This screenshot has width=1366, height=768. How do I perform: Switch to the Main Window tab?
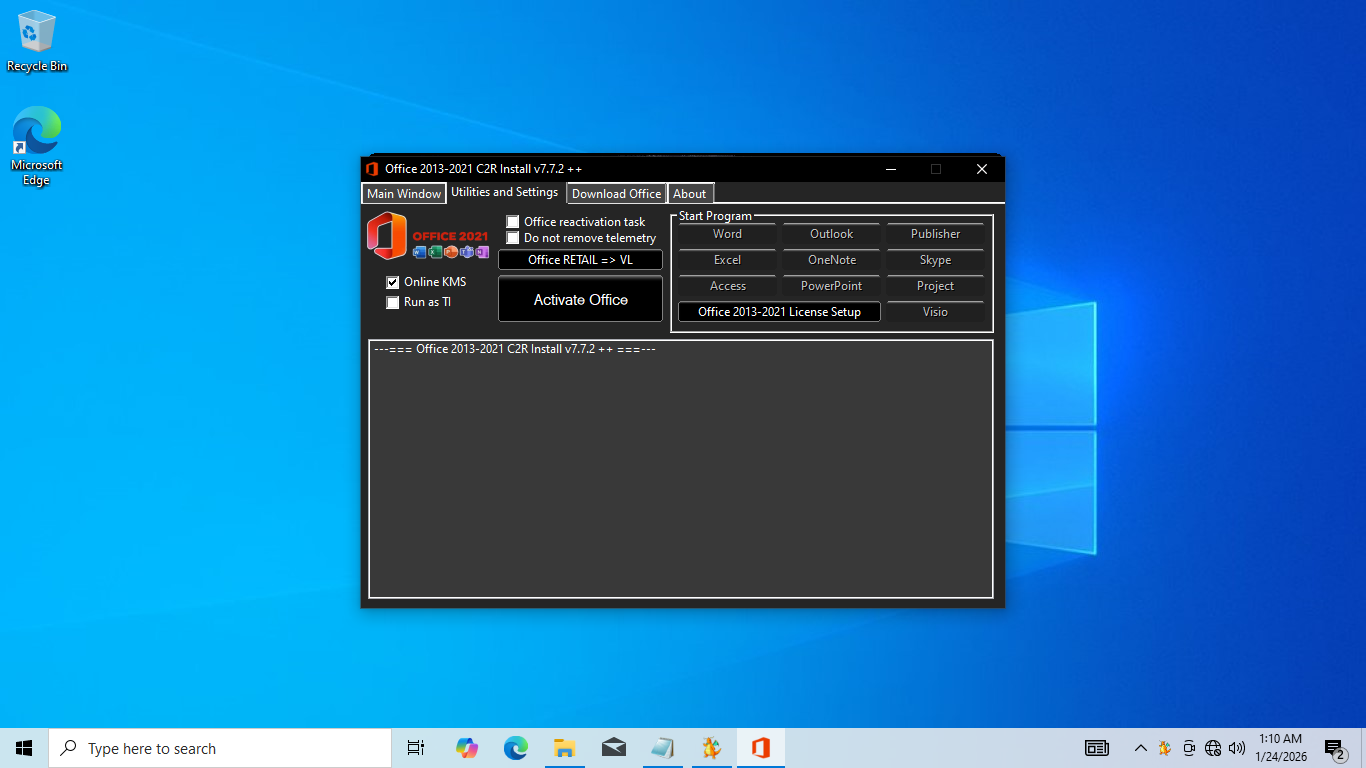(x=404, y=194)
